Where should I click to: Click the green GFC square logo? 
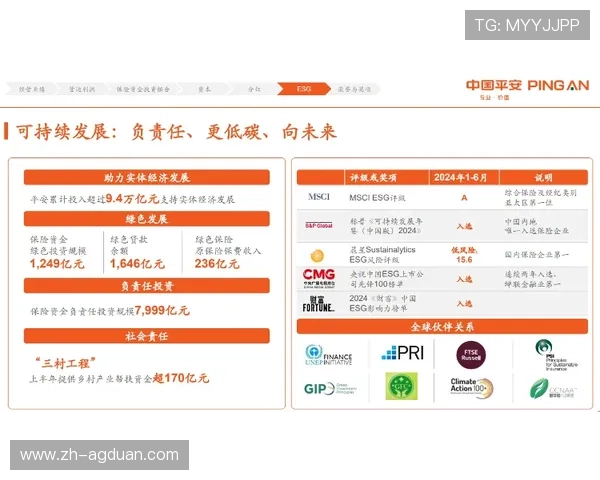[401, 386]
